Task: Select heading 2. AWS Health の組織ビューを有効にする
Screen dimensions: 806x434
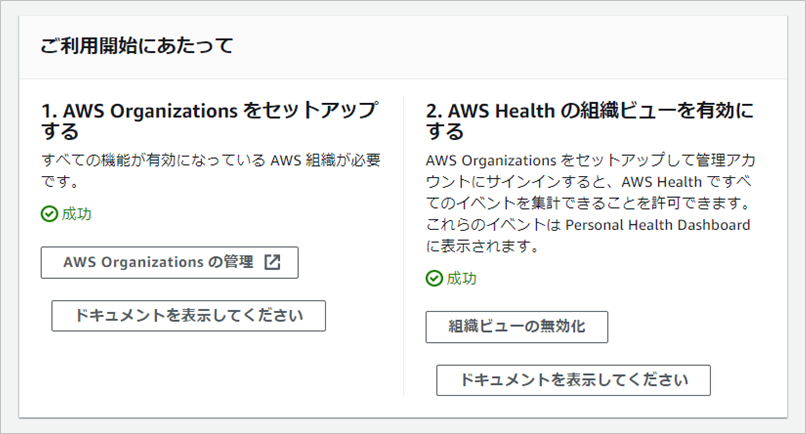Action: pos(588,120)
